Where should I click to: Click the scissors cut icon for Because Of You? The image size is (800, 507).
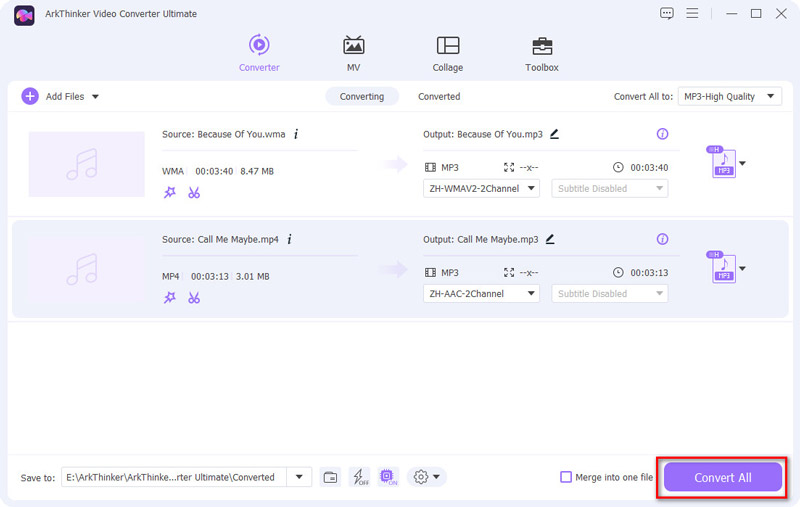point(194,192)
